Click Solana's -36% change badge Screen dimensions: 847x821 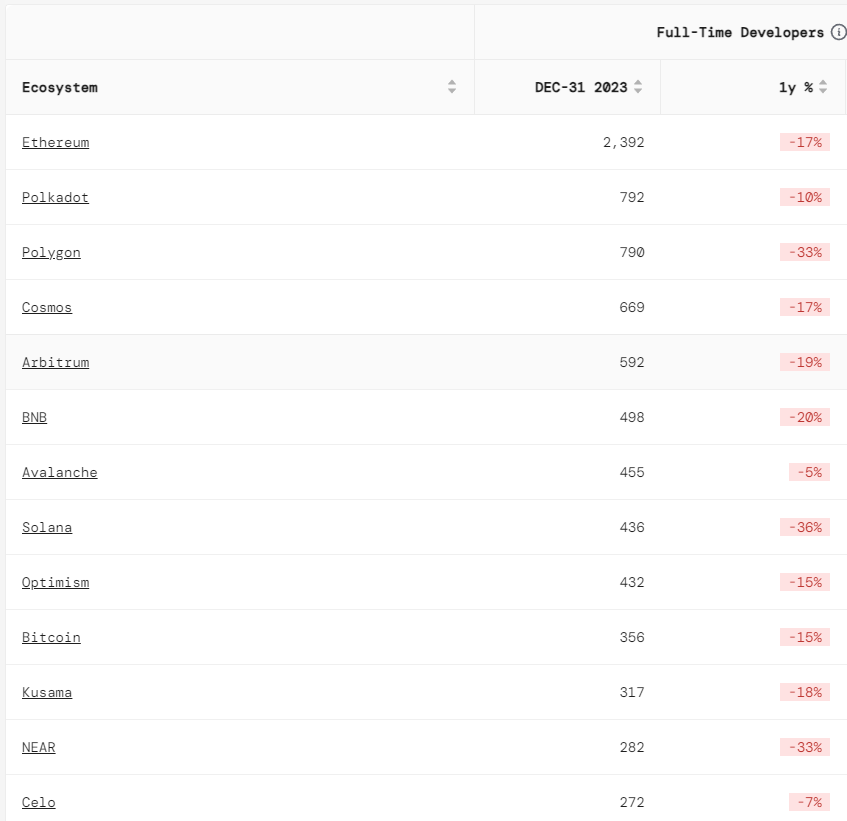[x=804, y=527]
